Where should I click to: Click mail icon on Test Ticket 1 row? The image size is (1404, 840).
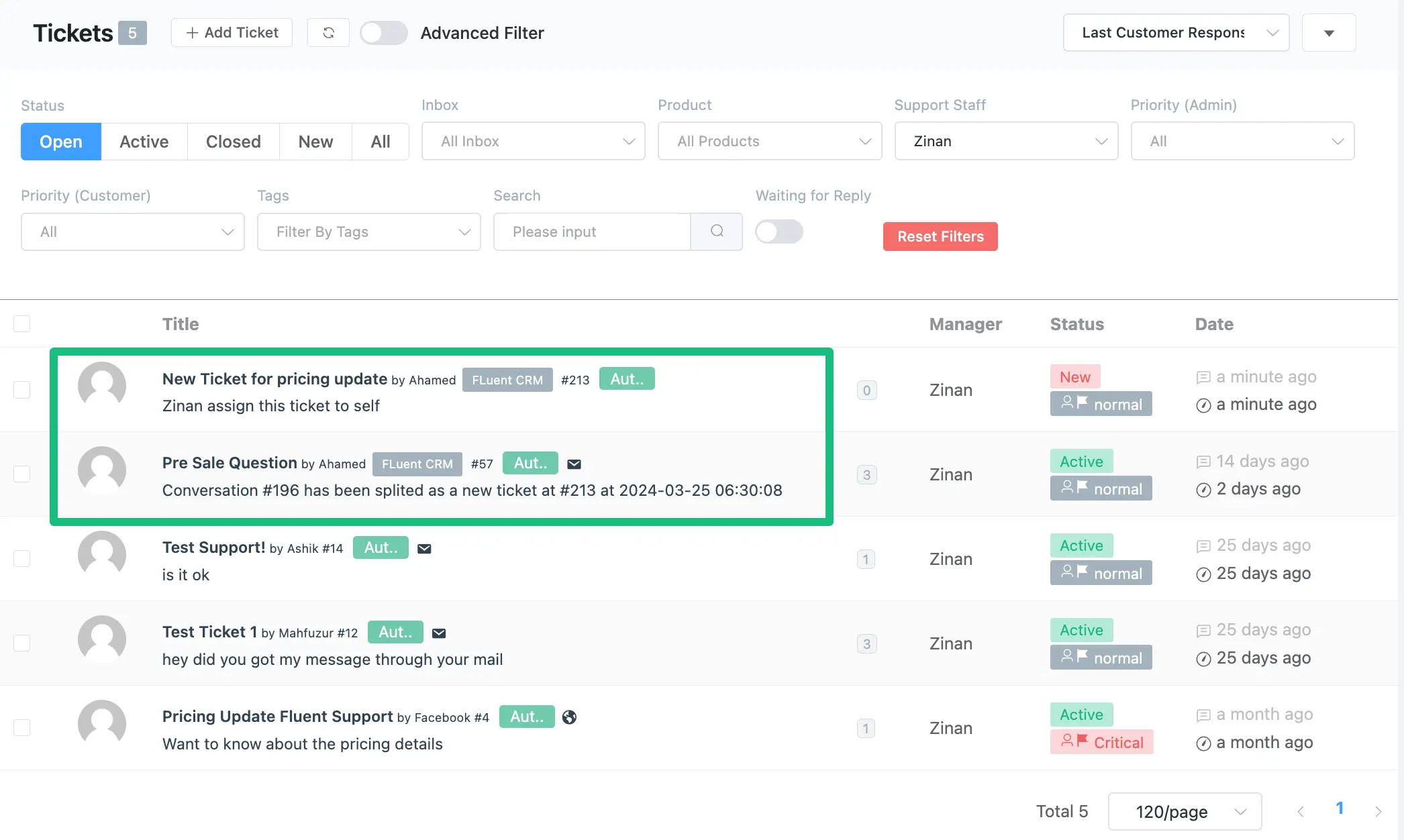pyautogui.click(x=439, y=633)
